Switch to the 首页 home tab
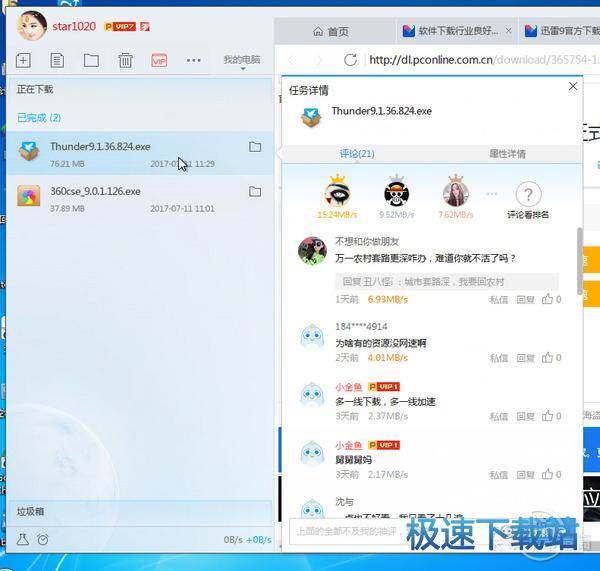 pyautogui.click(x=331, y=31)
